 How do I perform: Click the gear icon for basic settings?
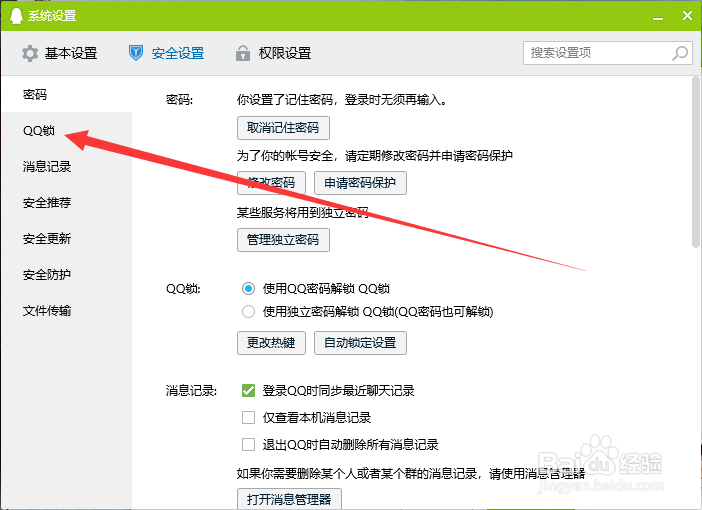30,53
